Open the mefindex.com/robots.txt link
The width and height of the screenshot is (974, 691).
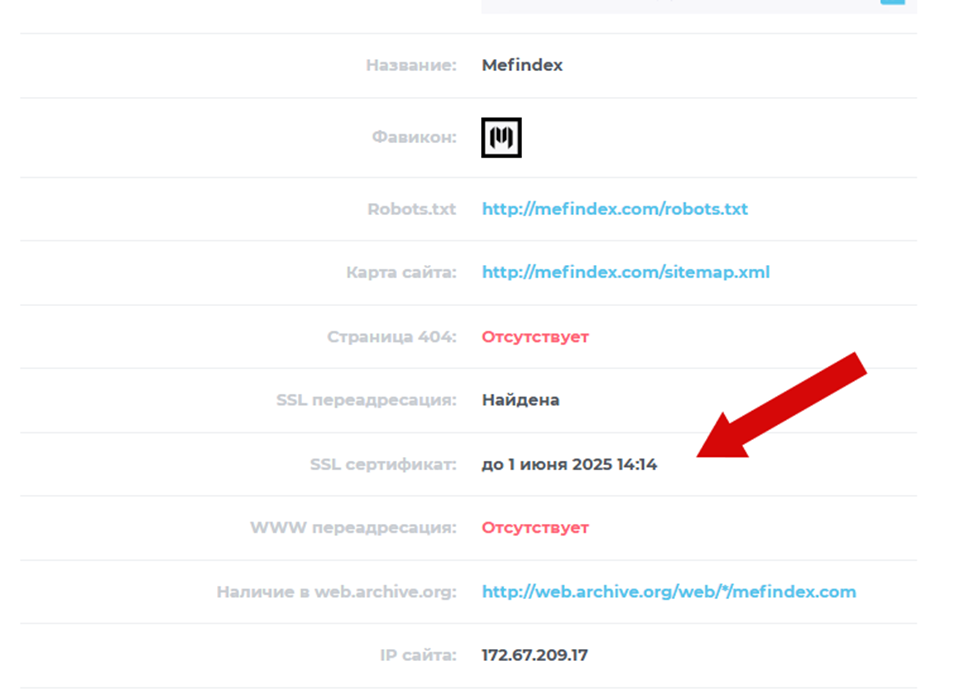coord(615,209)
